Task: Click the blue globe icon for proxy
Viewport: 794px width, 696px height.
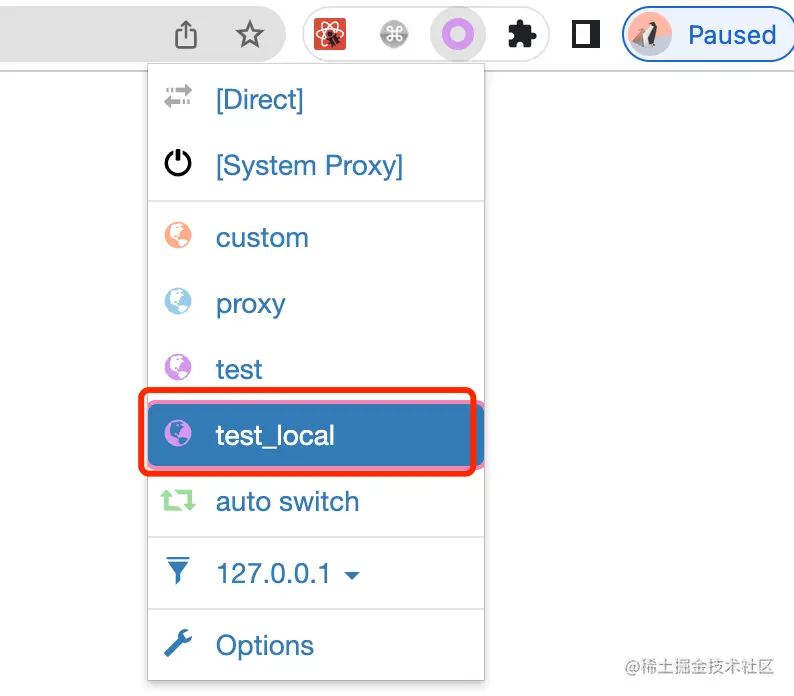Action: [x=178, y=301]
